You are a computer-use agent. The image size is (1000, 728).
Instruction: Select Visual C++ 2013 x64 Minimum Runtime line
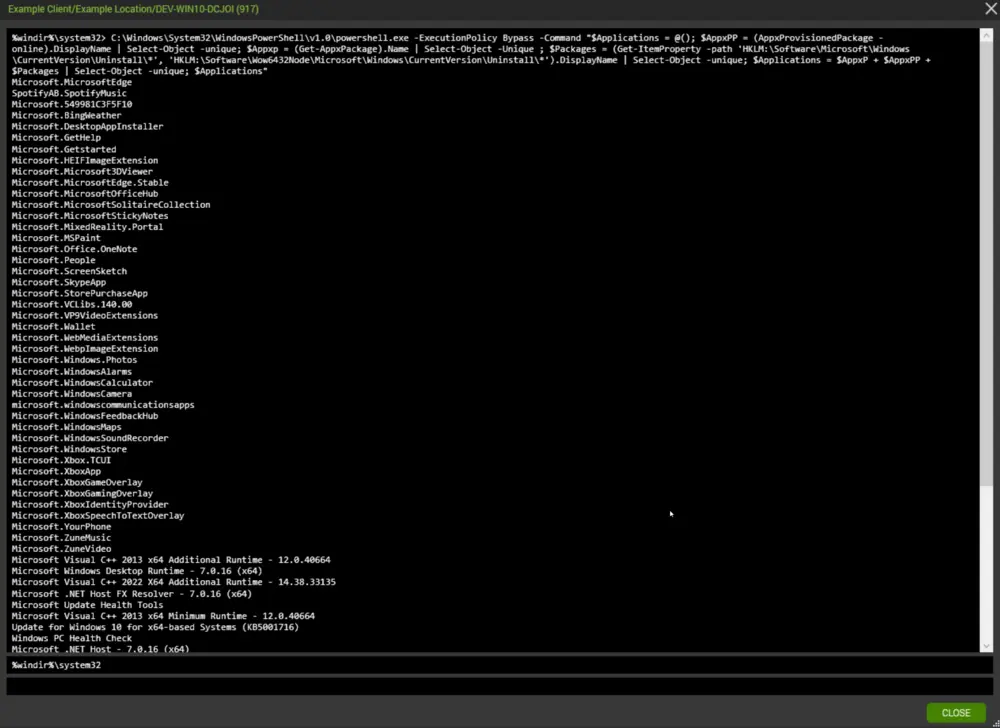tap(163, 616)
